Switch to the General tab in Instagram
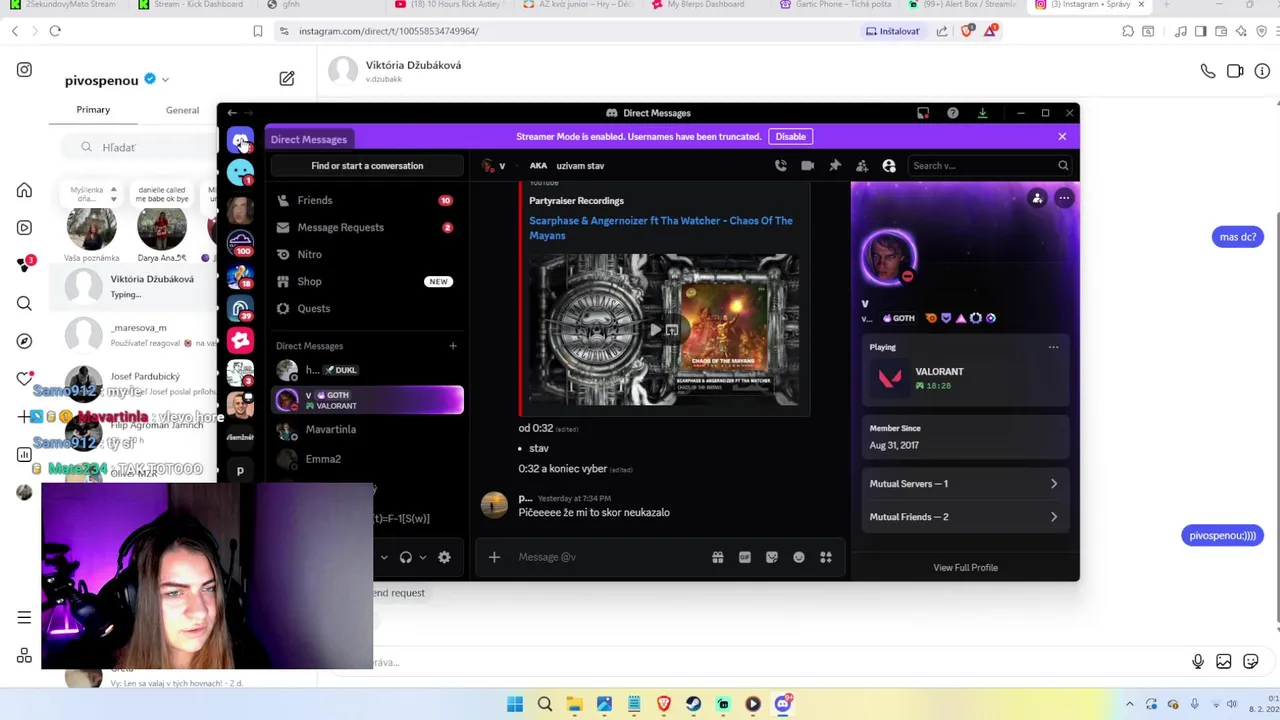 coord(182,110)
